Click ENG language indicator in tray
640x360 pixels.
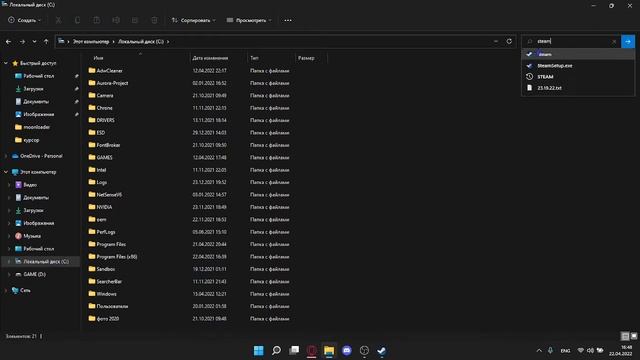click(x=565, y=351)
